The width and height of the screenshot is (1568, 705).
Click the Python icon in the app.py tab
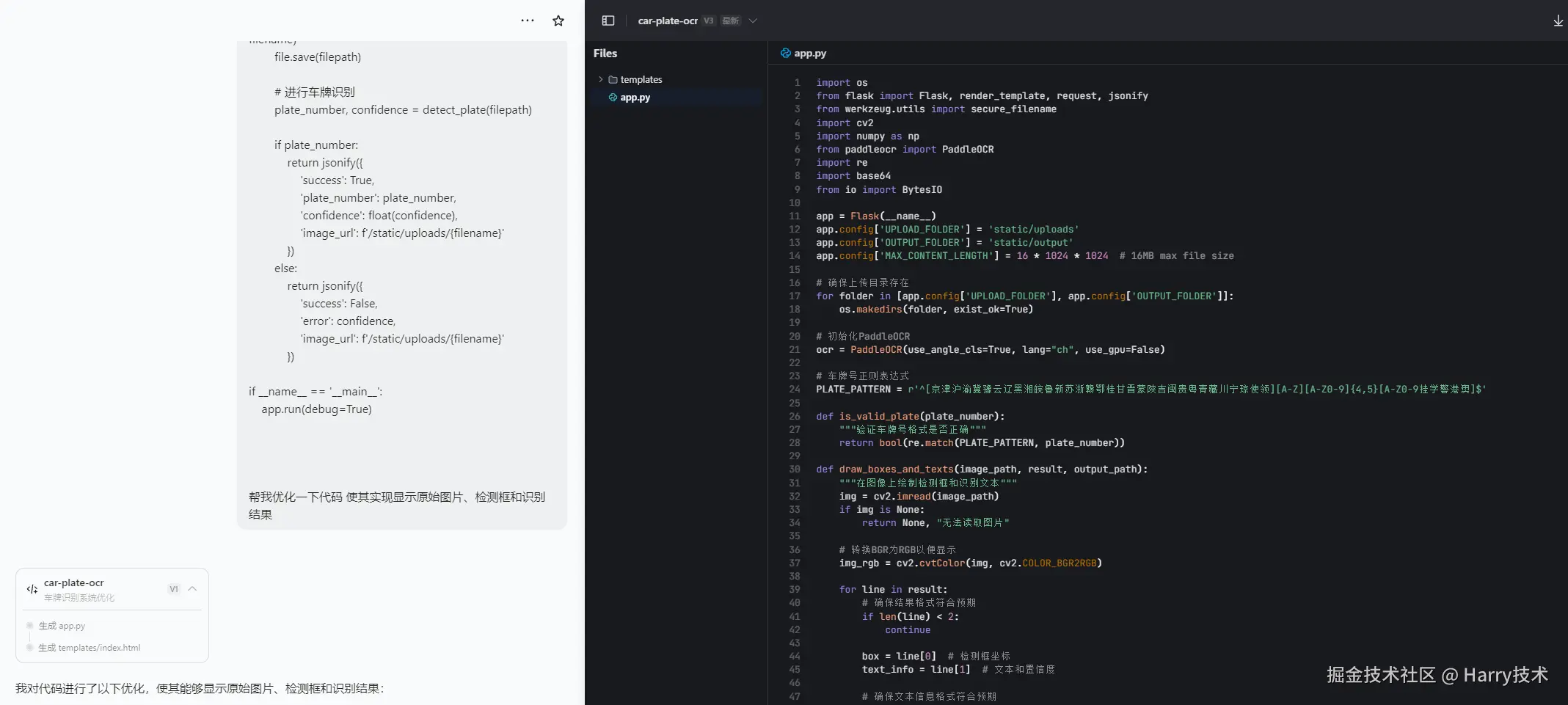(x=785, y=54)
